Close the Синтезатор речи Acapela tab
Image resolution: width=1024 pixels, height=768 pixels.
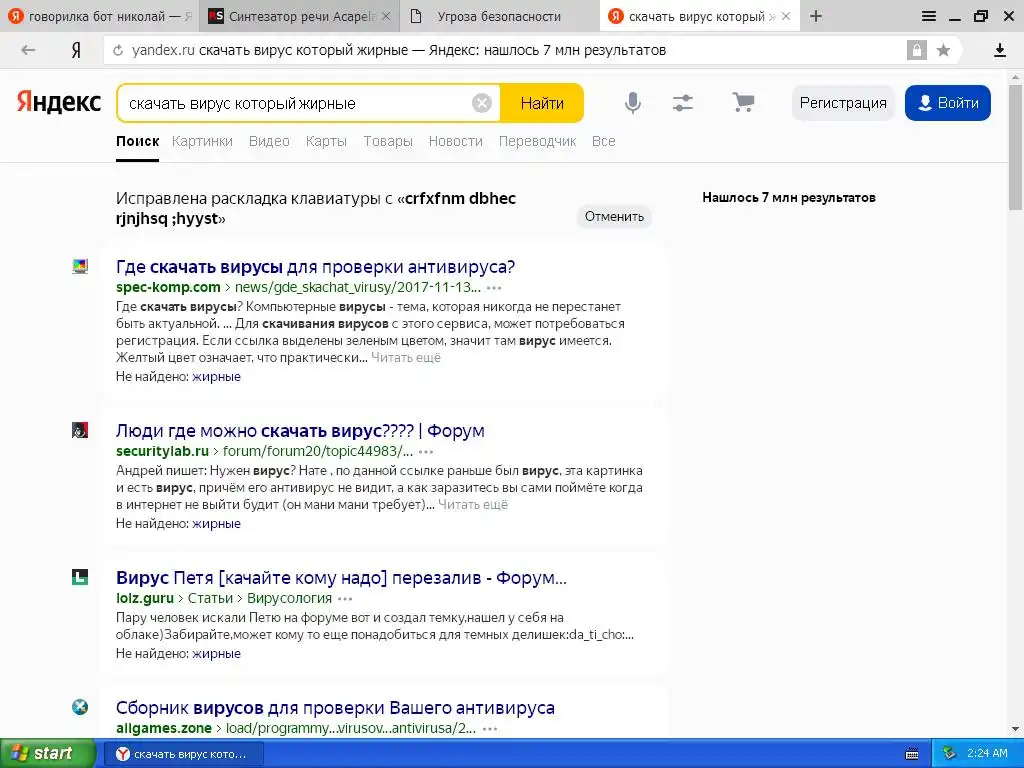point(386,16)
